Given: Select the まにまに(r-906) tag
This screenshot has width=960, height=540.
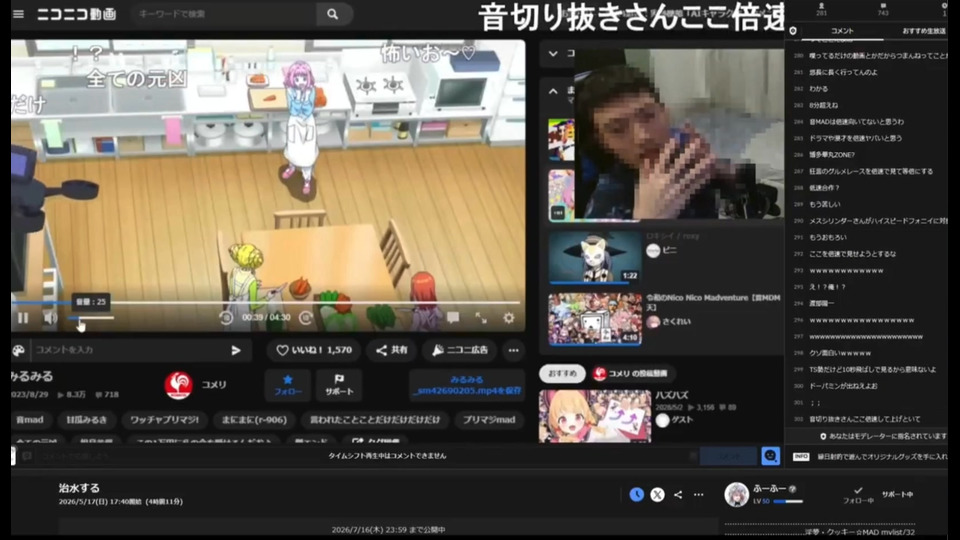Looking at the screenshot, I should click(254, 420).
